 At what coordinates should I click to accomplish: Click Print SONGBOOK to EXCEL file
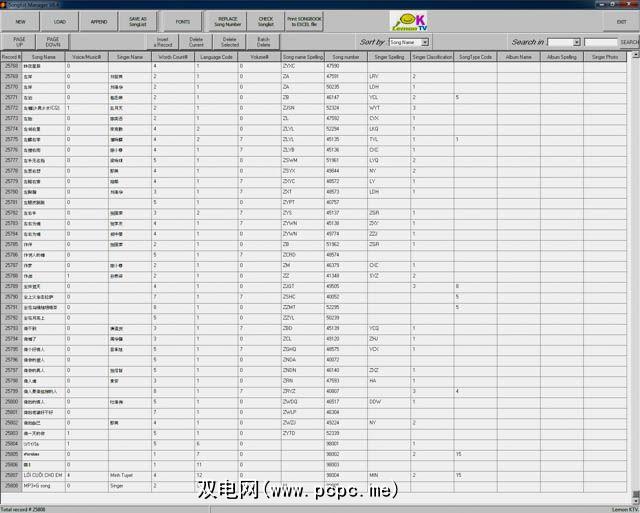[304, 22]
